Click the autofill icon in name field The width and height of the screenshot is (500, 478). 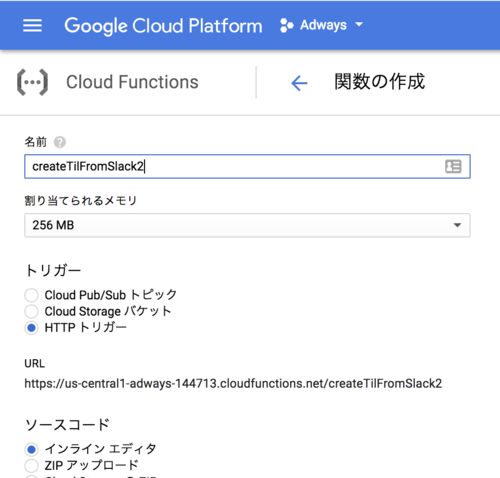click(x=453, y=166)
